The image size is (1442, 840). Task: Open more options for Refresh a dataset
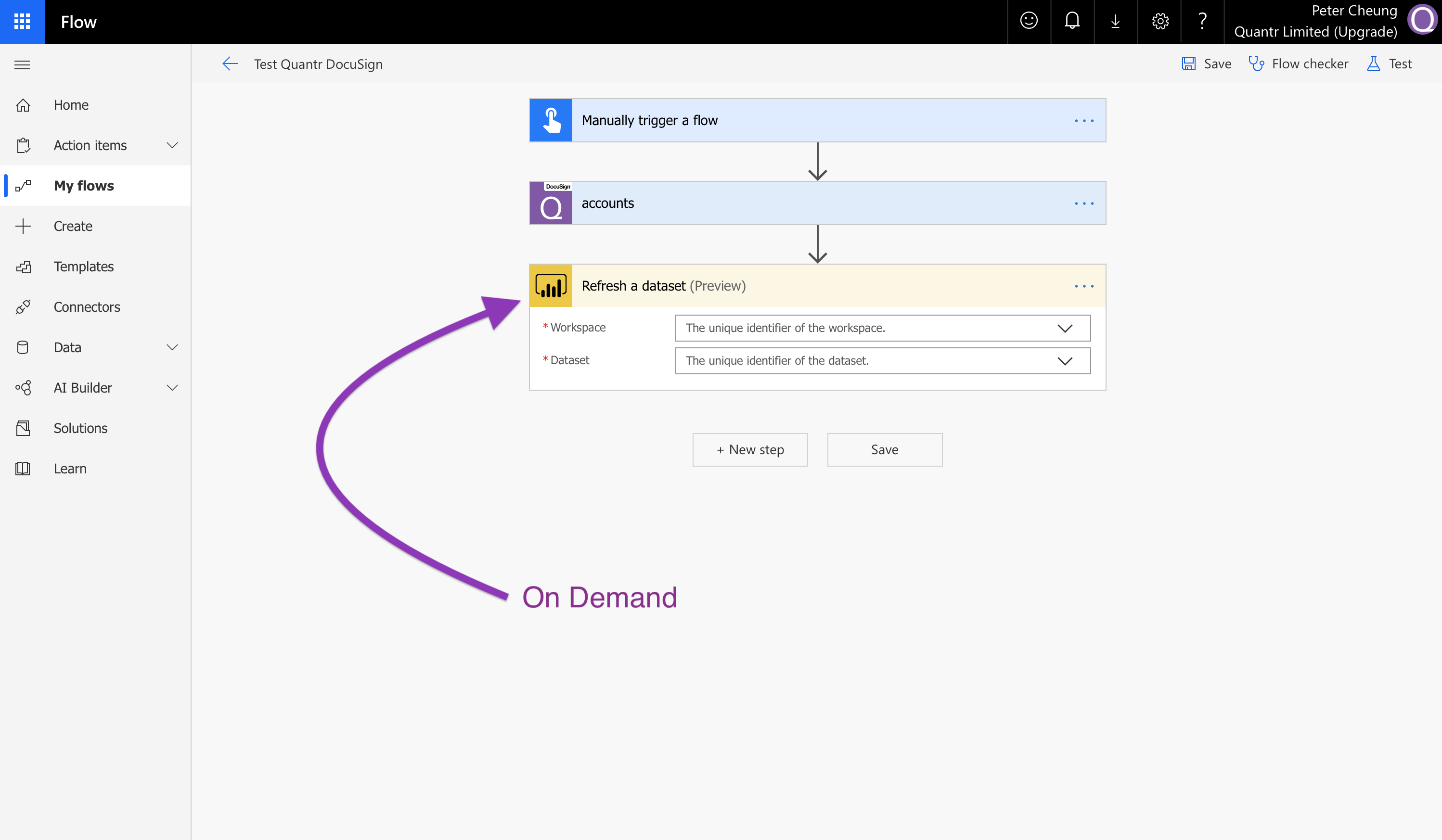(x=1084, y=286)
